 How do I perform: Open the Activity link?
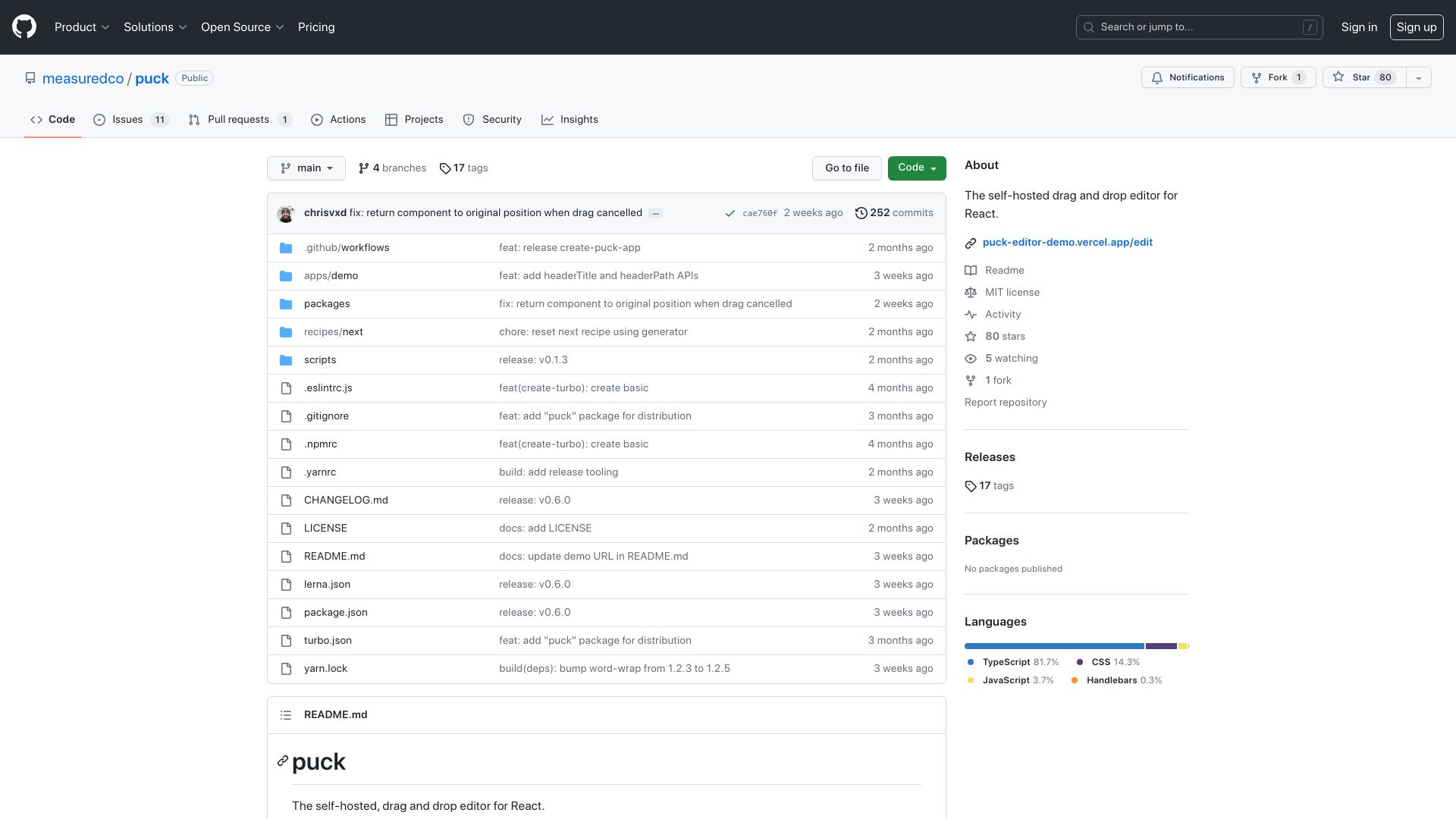point(993,315)
